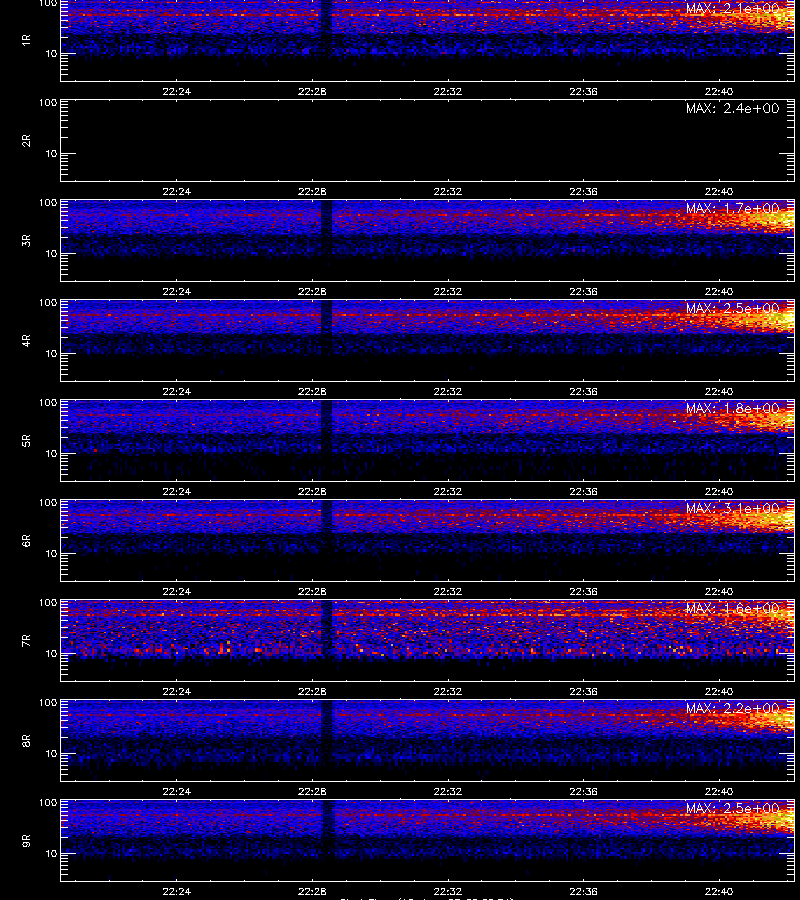Click the 22:24 label under the 6R panel

(176, 591)
